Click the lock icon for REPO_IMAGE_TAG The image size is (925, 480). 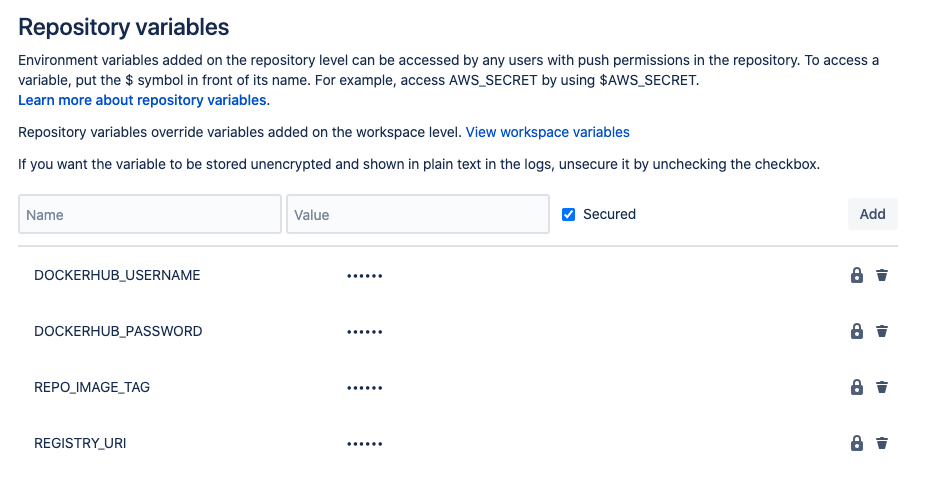pos(857,387)
